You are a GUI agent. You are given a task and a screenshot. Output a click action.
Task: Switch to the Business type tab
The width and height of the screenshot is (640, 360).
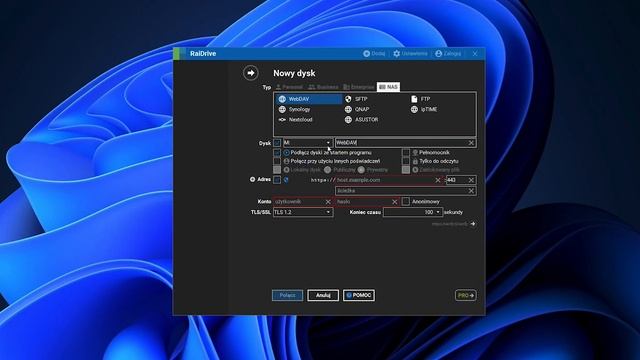pos(323,87)
